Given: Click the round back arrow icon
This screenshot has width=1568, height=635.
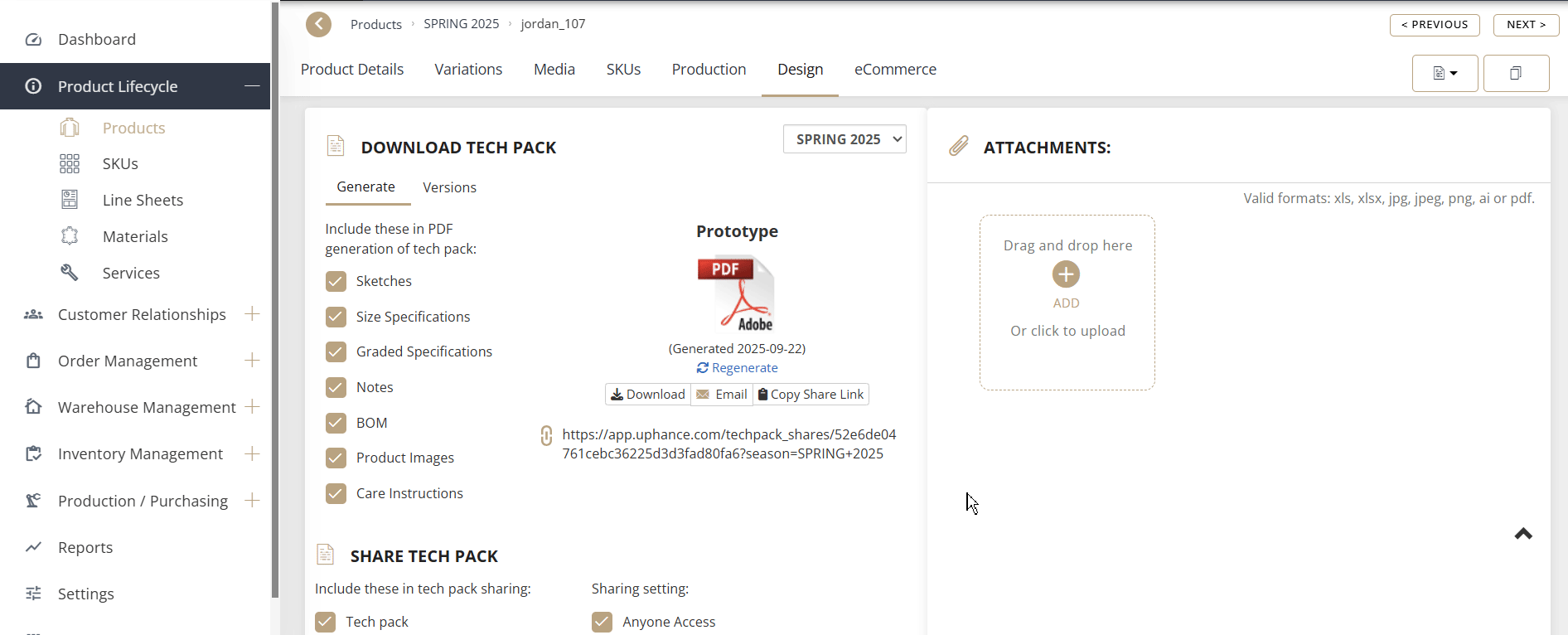Looking at the screenshot, I should click(318, 24).
